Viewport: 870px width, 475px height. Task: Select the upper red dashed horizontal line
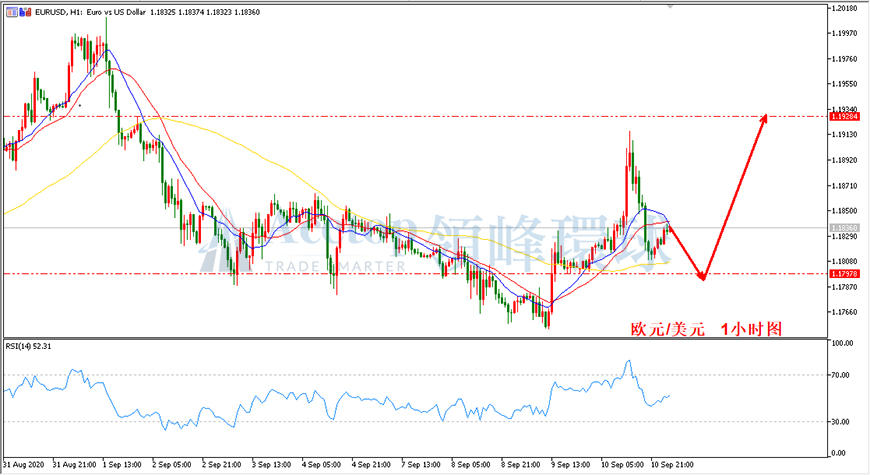[x=415, y=117]
